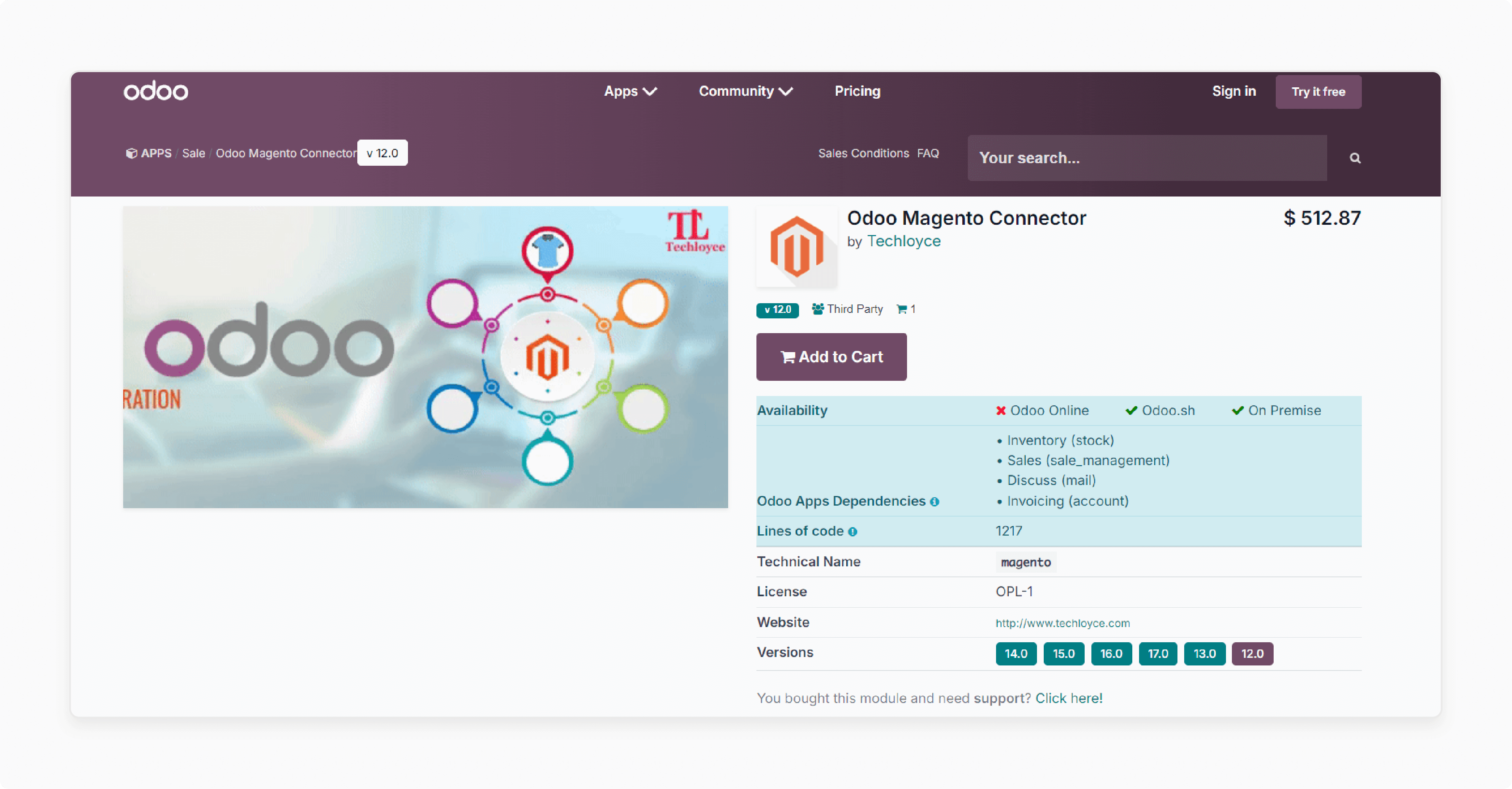Click the support Click here! link
Image resolution: width=1512 pixels, height=789 pixels.
pyautogui.click(x=1068, y=698)
